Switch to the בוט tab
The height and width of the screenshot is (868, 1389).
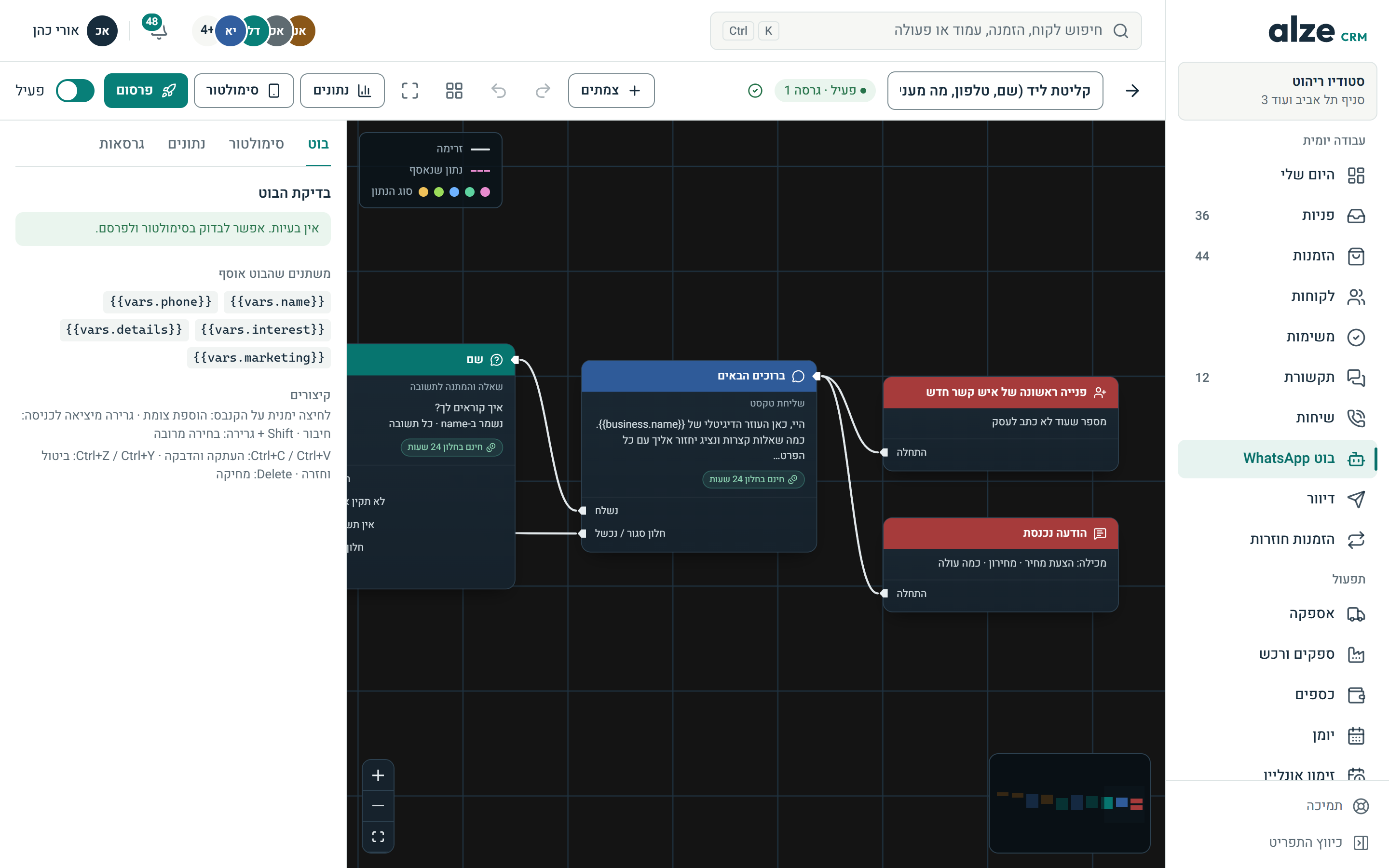pos(318,144)
